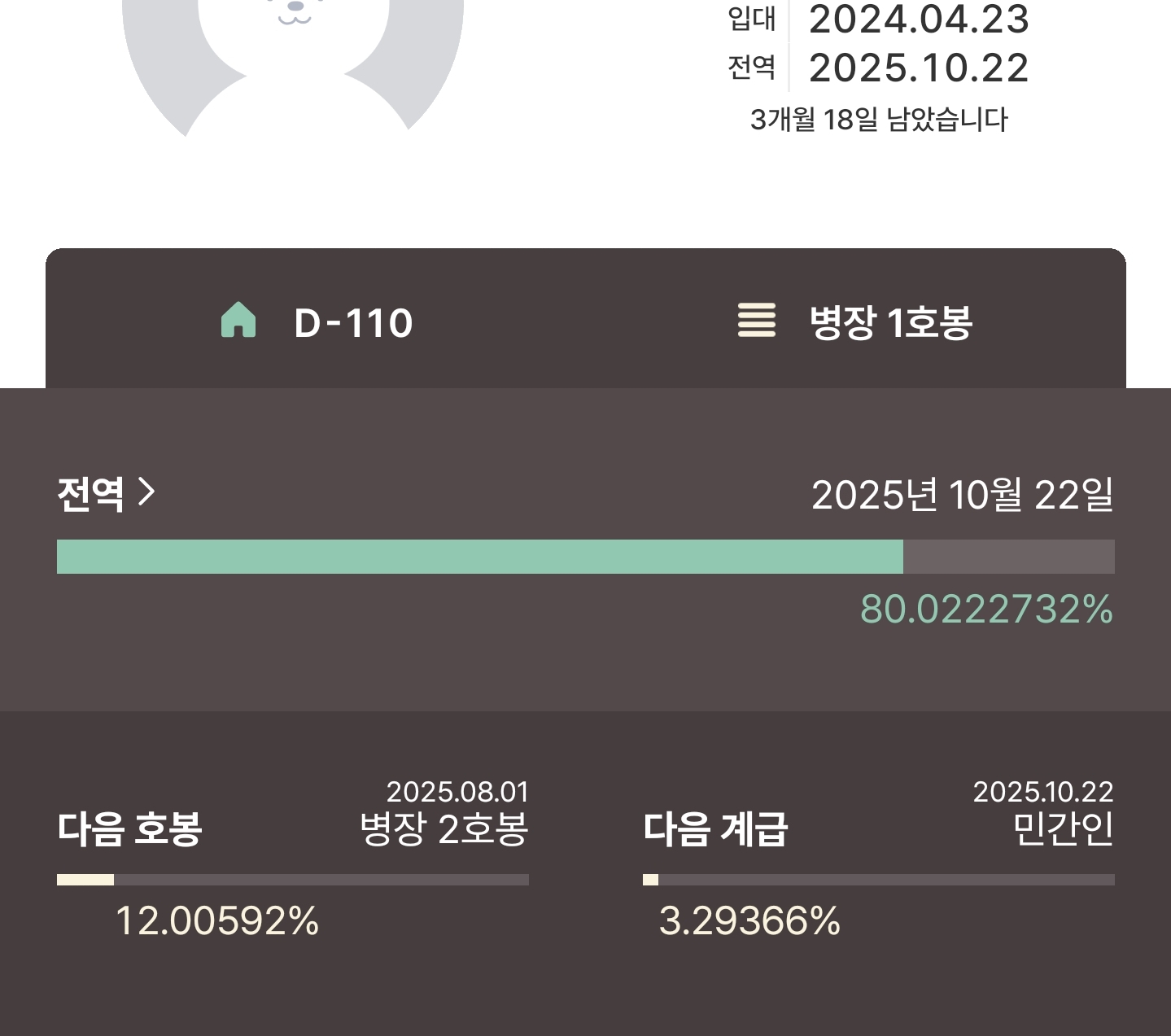
Task: Tap the 다음 계급 label
Action: 715,829
